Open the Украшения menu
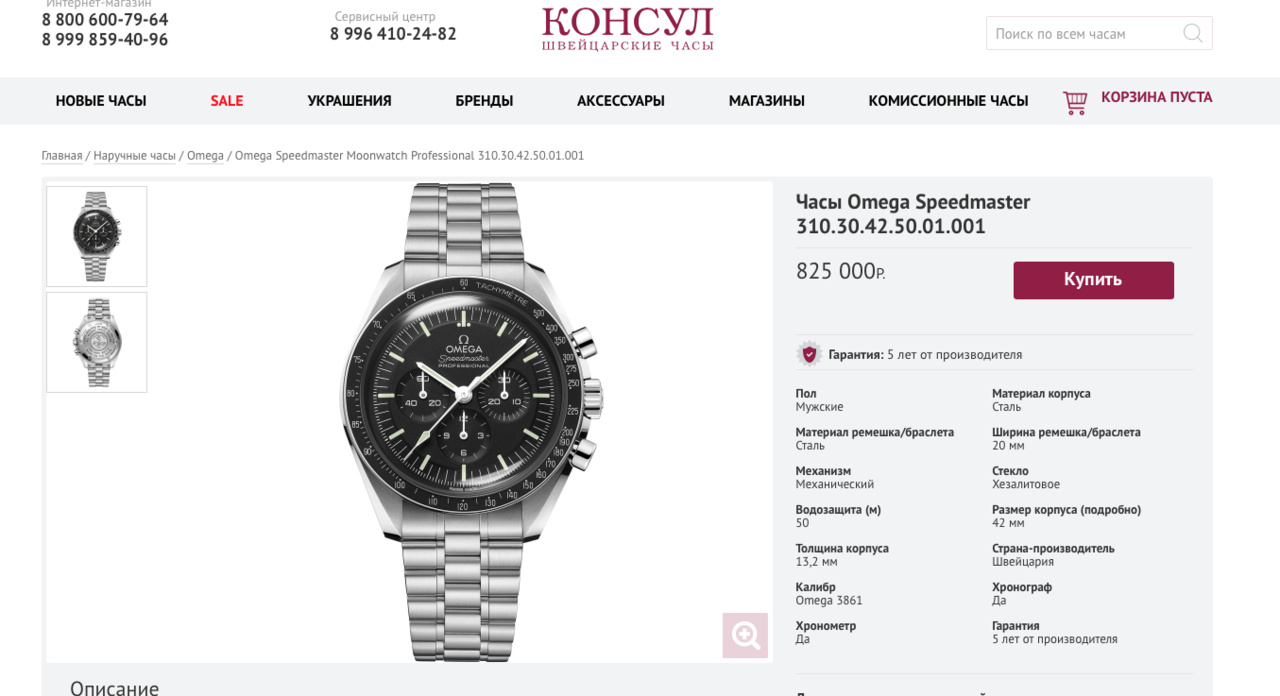 point(349,101)
